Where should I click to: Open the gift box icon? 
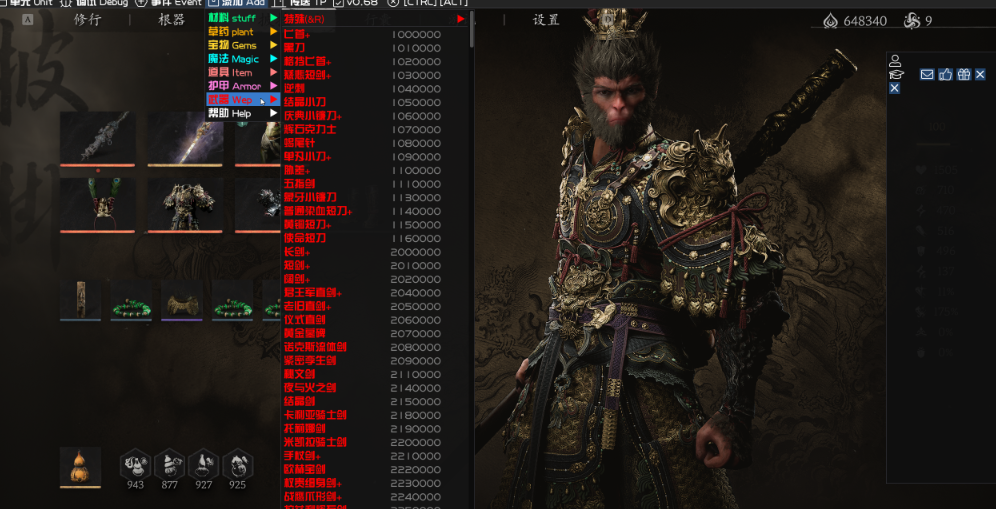(964, 74)
